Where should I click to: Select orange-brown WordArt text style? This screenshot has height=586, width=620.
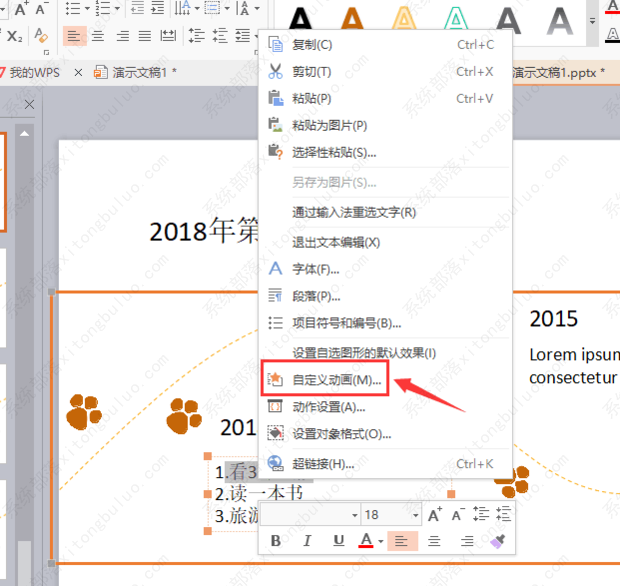tap(352, 18)
